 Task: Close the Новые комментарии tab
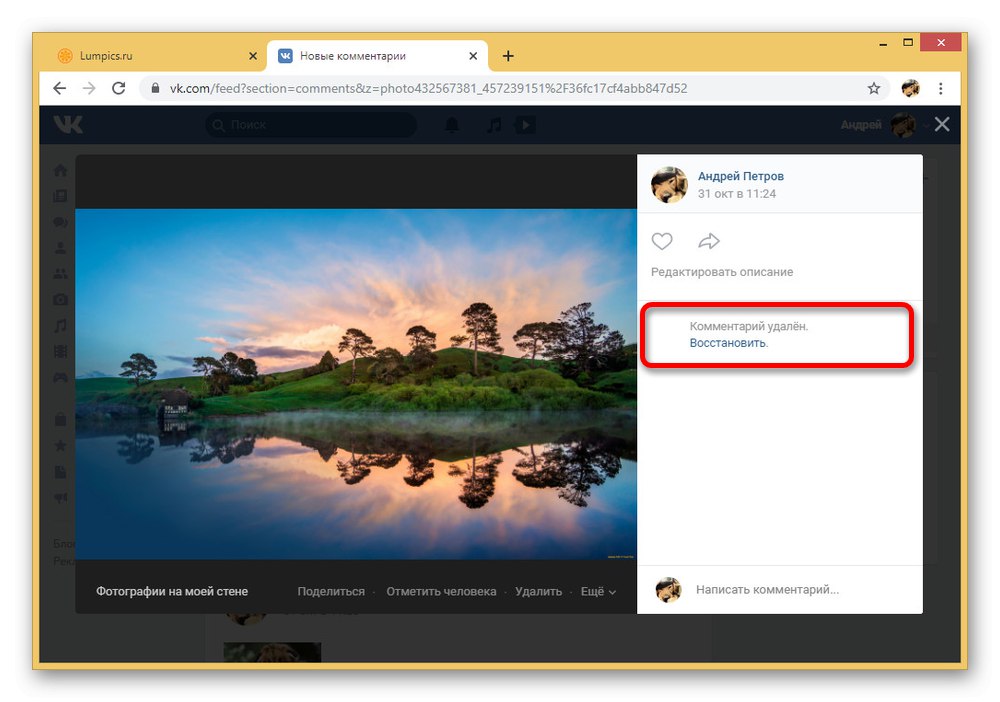coord(473,56)
